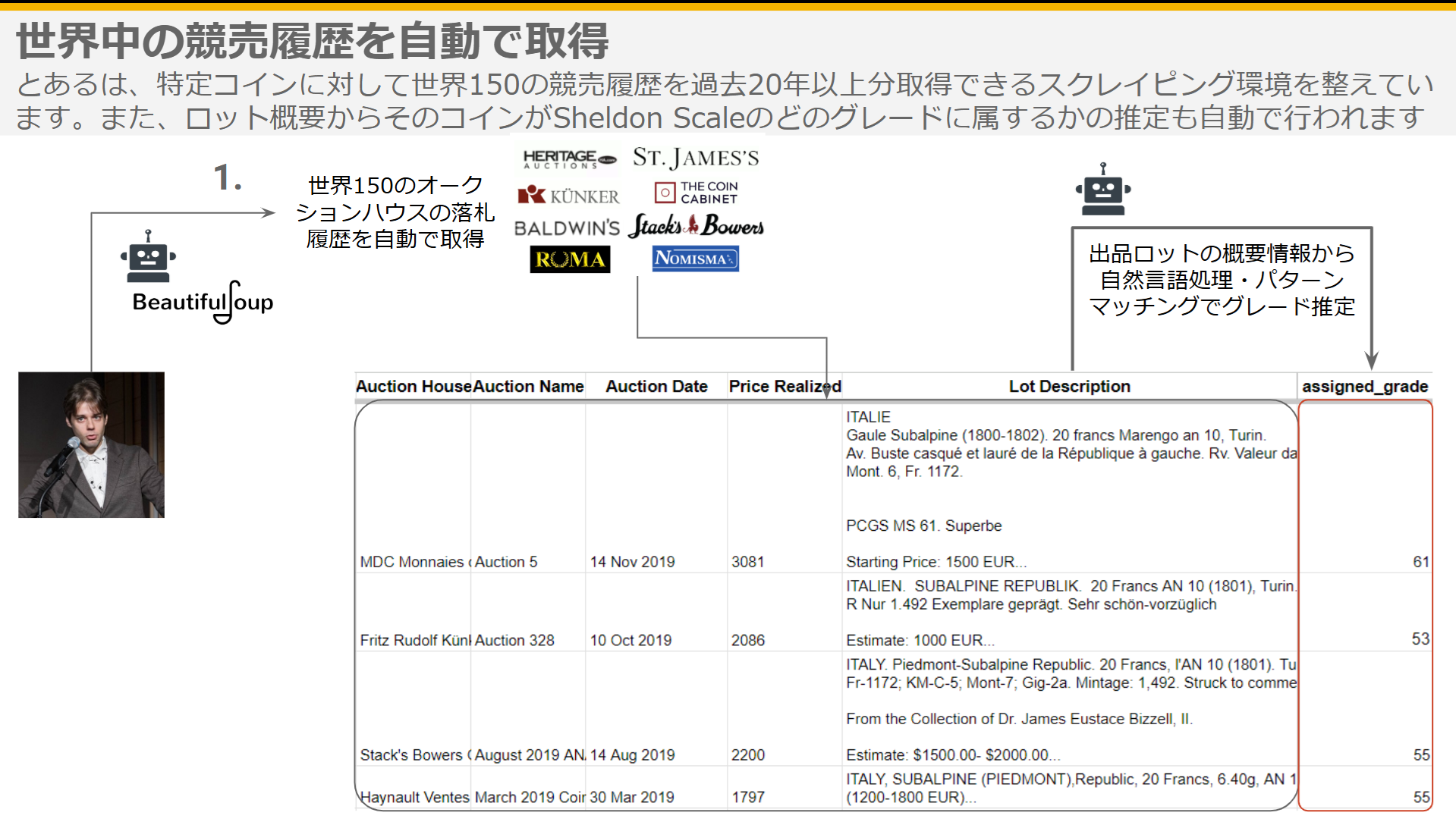The image size is (1456, 822).
Task: Click the Price Realized column header
Action: click(x=785, y=387)
